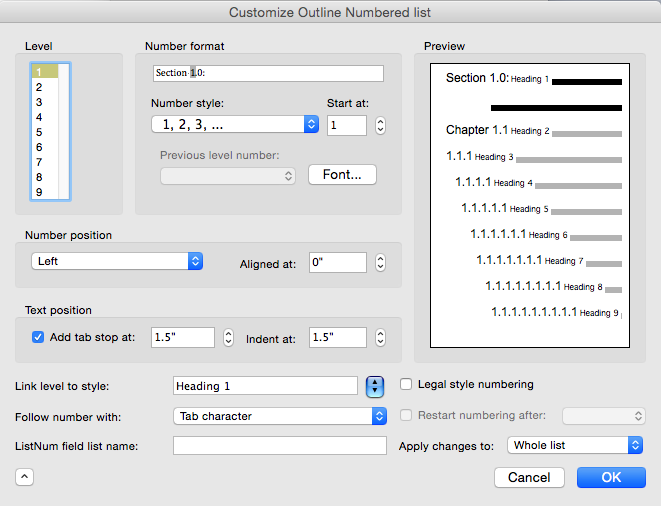Click the Link level to style field
This screenshot has height=506, width=661.
pyautogui.click(x=265, y=386)
